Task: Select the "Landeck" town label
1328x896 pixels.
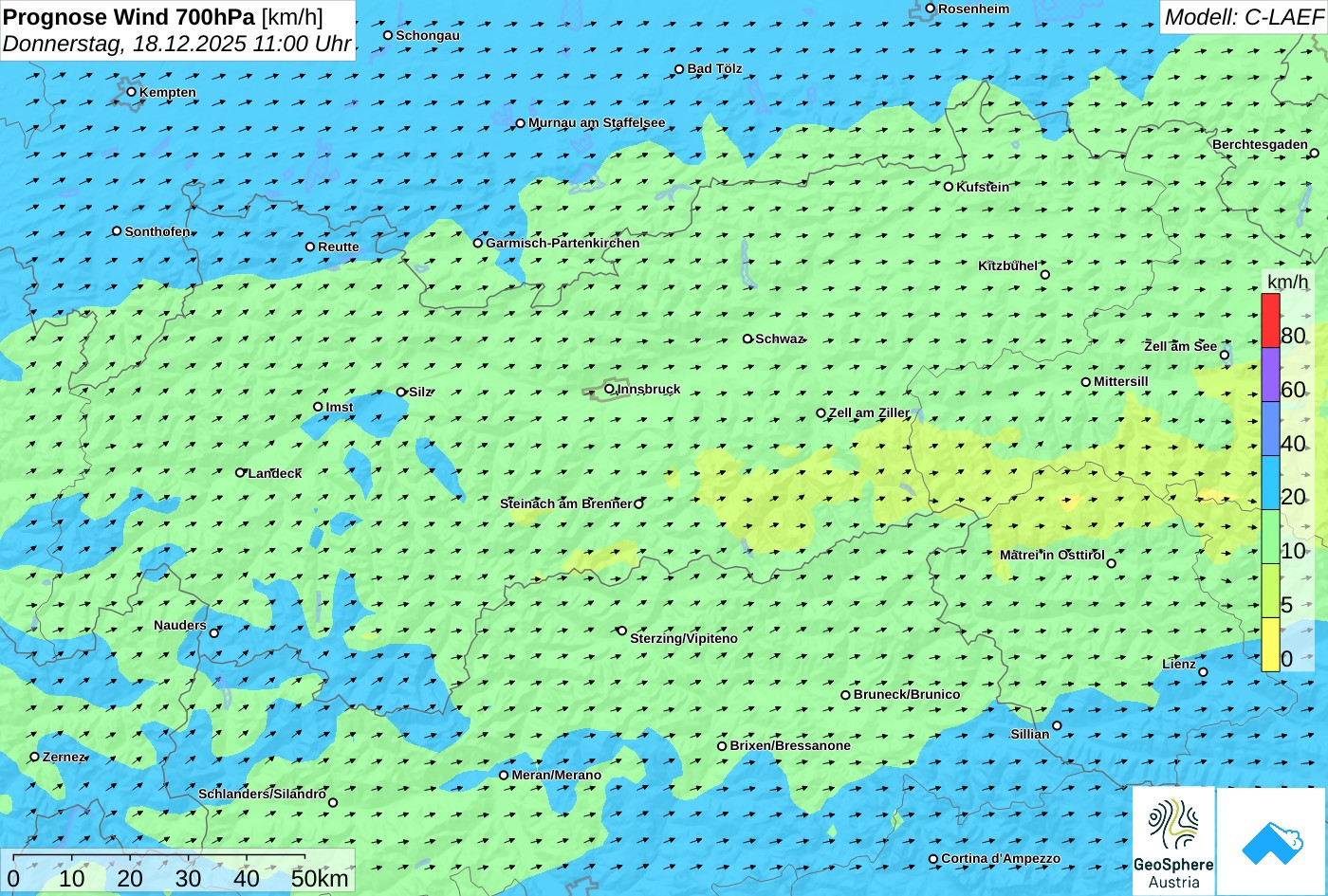Action: coord(275,473)
